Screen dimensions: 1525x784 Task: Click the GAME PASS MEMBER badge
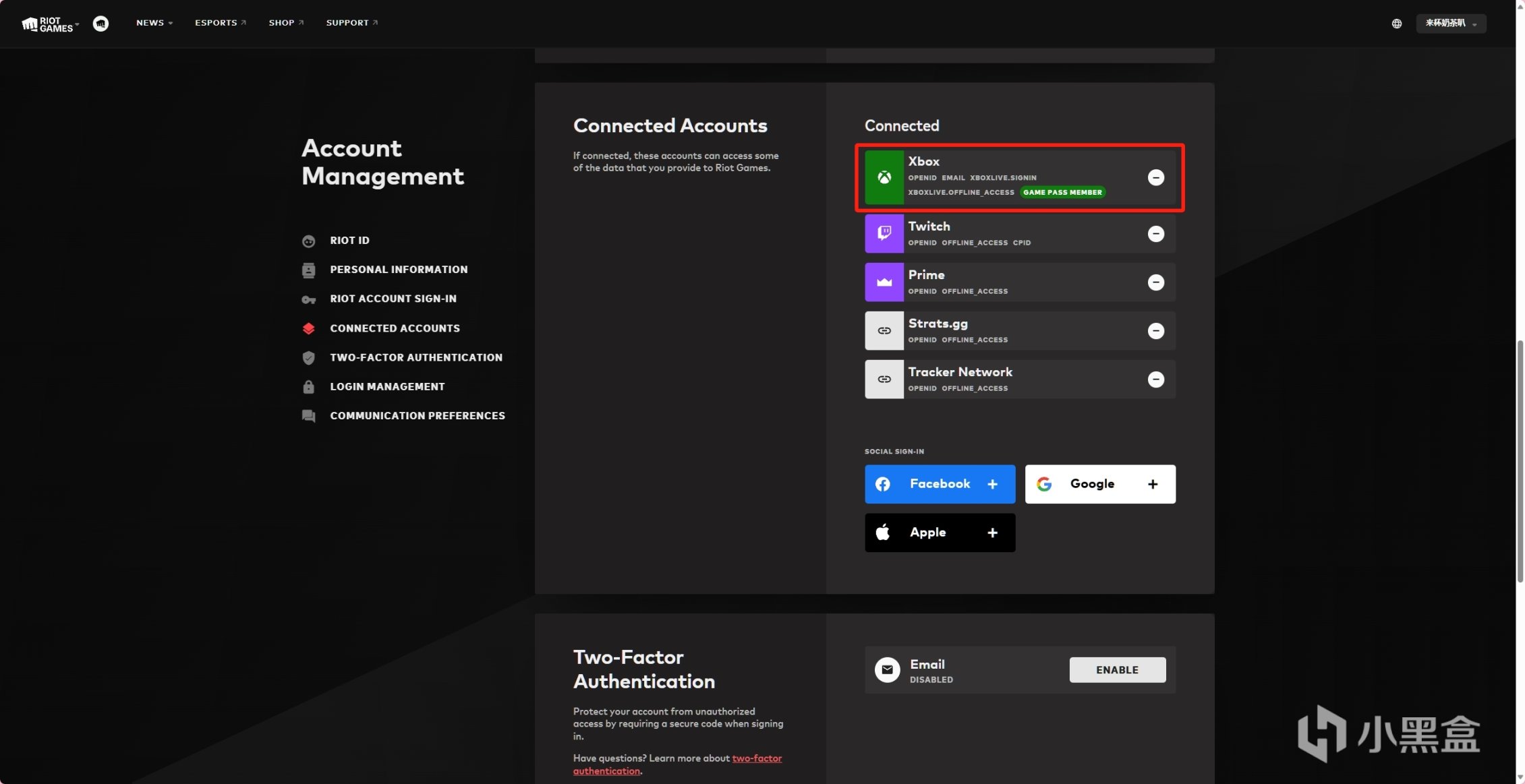[x=1062, y=193]
